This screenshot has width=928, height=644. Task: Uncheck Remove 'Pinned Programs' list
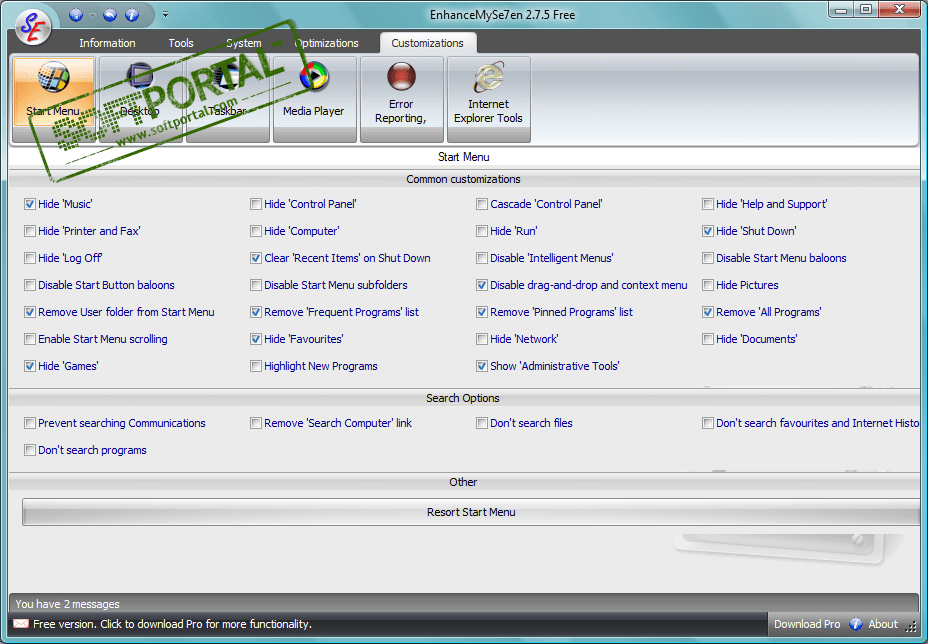coord(482,312)
